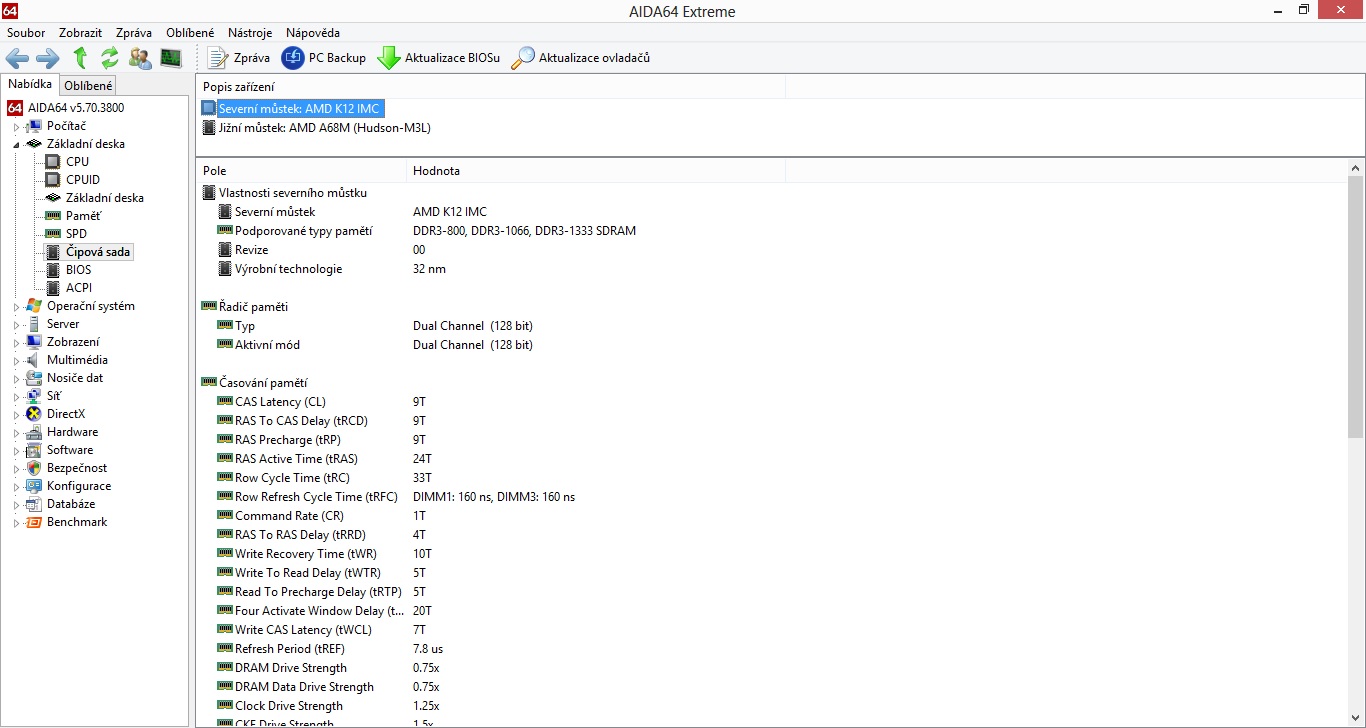Click the Bezpečnost shield icon
The height and width of the screenshot is (728, 1366).
tap(34, 468)
